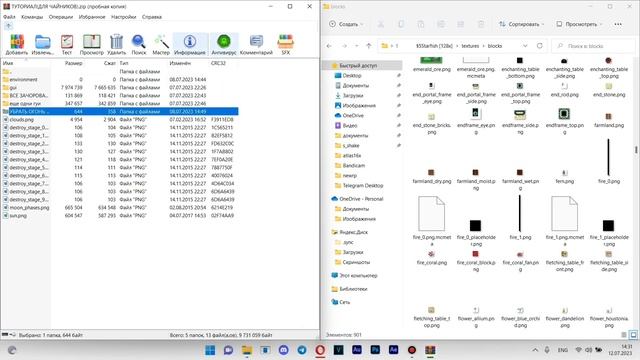Screen dimensions: 640x360
Task: Go up one level arrow in WinRAR
Action: pyautogui.click(x=9, y=26)
